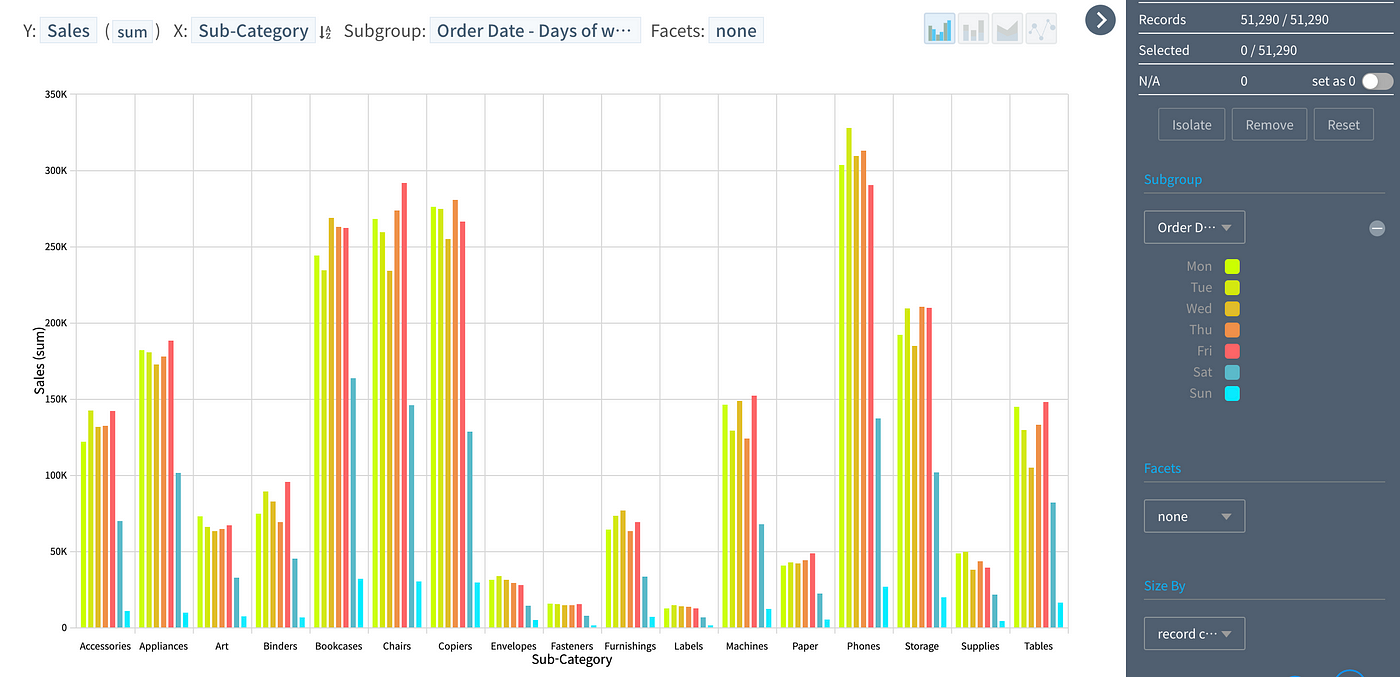Open the Size By record count dropdown
The image size is (1400, 677).
point(1194,633)
